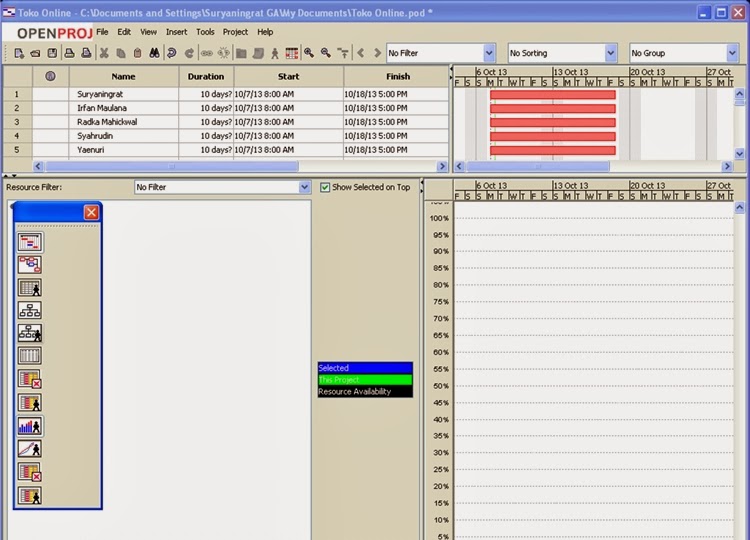750x540 pixels.
Task: Open the Tools menu
Action: pyautogui.click(x=205, y=32)
